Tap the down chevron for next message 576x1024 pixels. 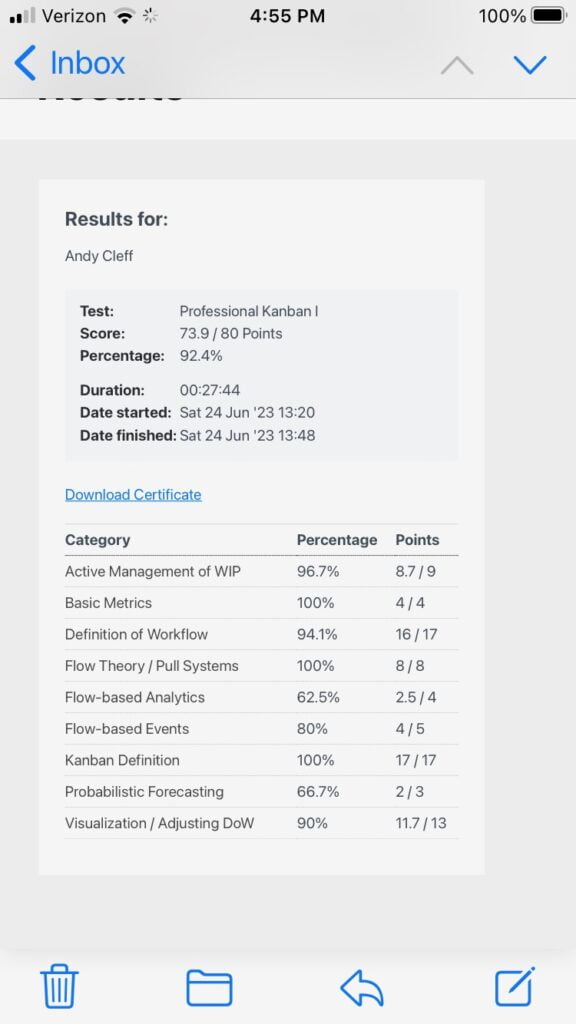[x=531, y=64]
